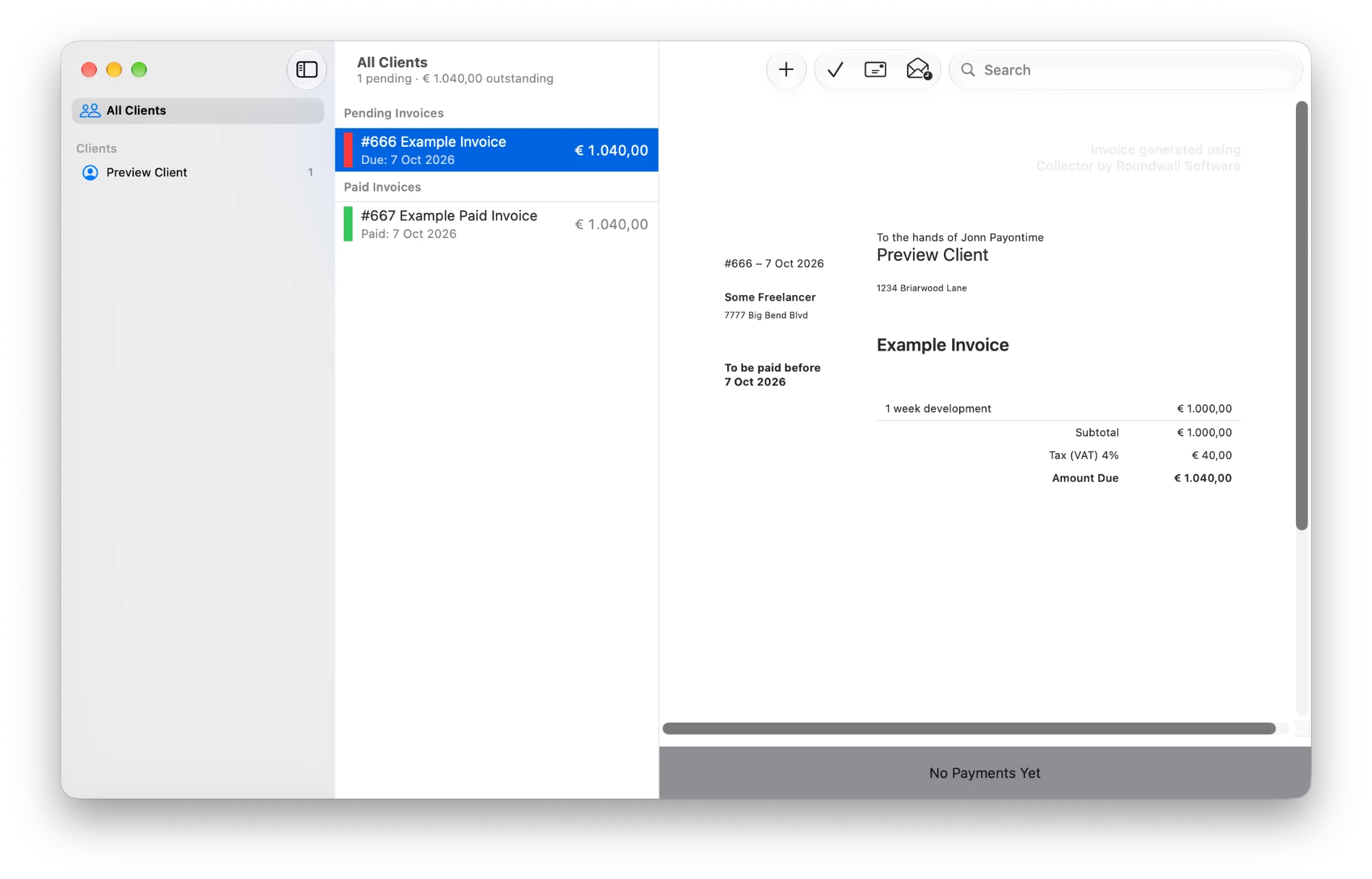Click the Amount Due label
This screenshot has width=1372, height=879.
pyautogui.click(x=1085, y=478)
